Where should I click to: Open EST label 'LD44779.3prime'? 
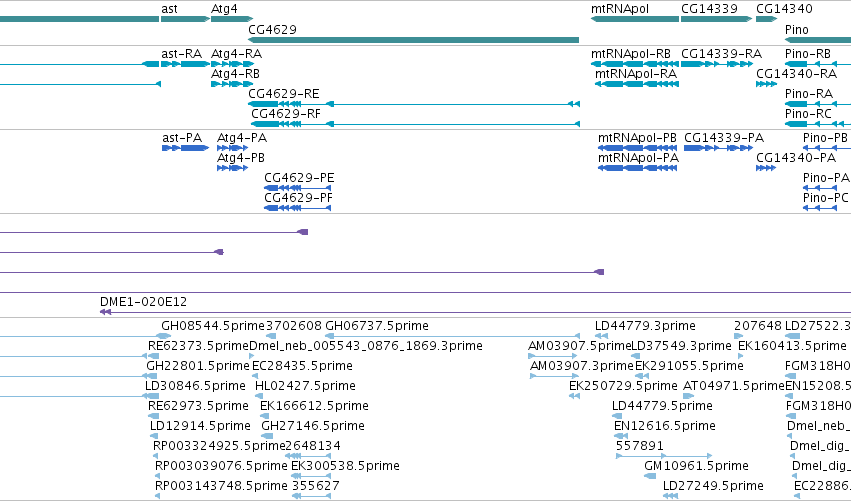pyautogui.click(x=645, y=326)
